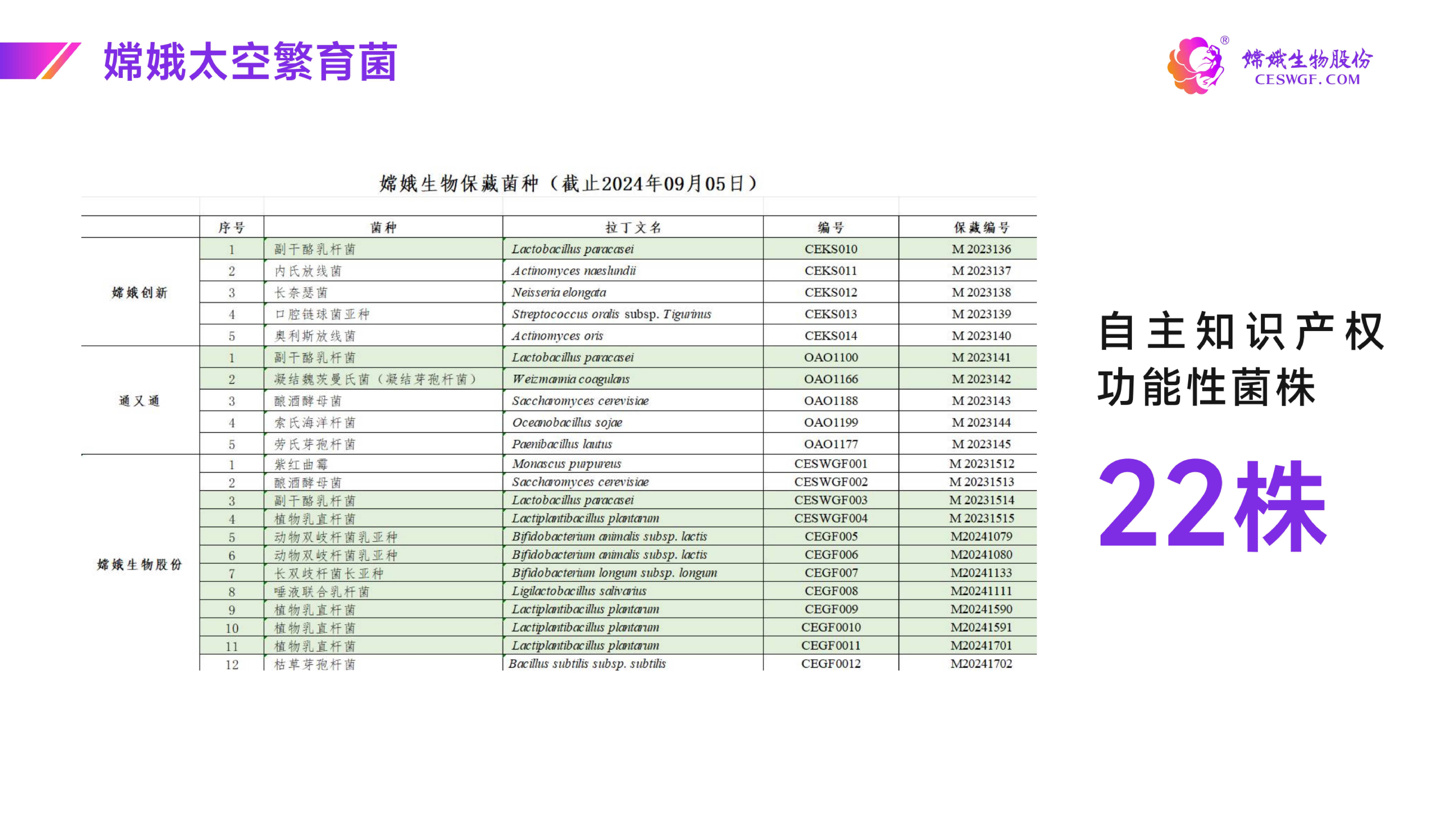Click cell 口腔链球菌亚种
The width and height of the screenshot is (1456, 819).
tap(322, 314)
